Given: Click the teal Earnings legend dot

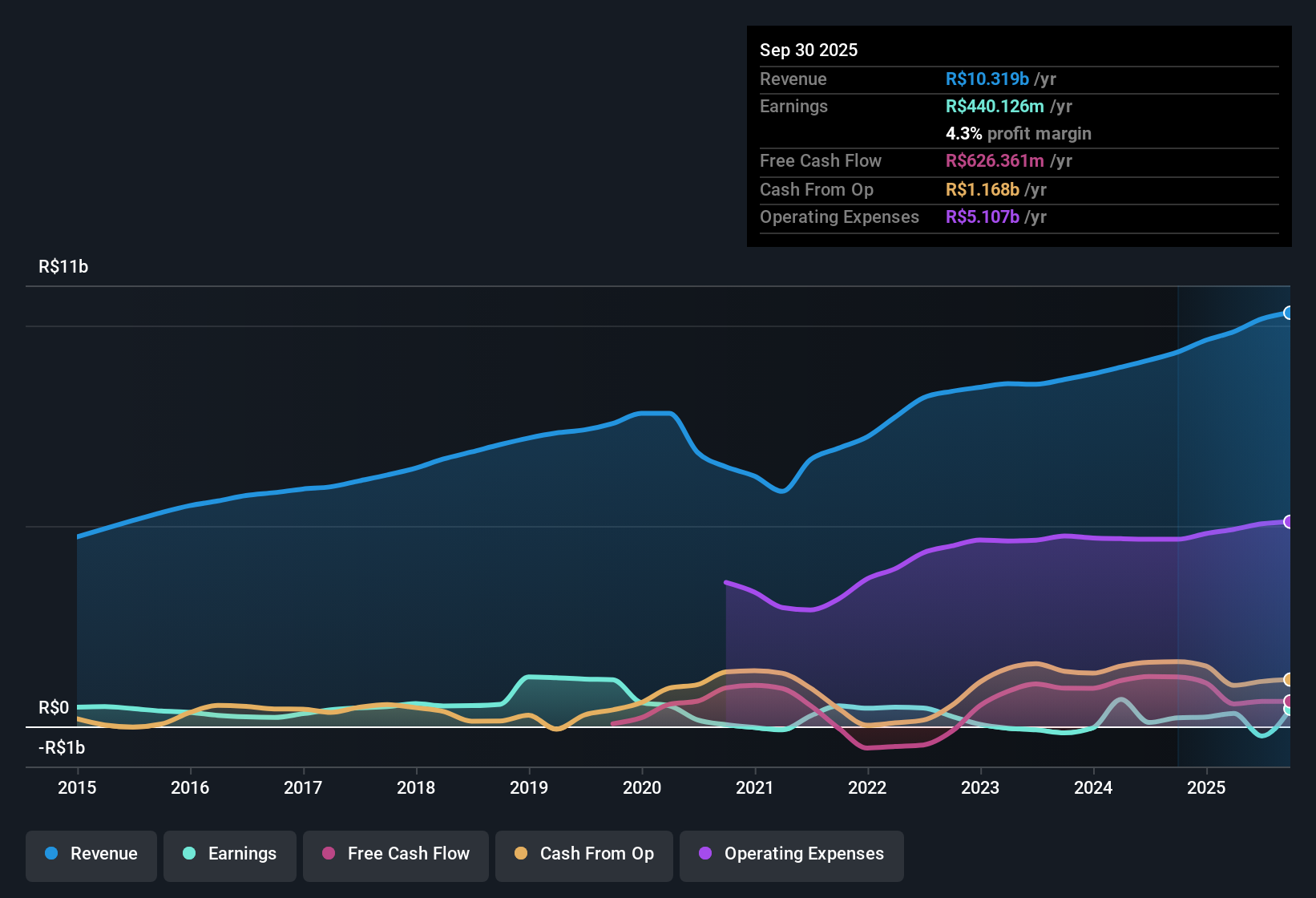Looking at the screenshot, I should [189, 855].
